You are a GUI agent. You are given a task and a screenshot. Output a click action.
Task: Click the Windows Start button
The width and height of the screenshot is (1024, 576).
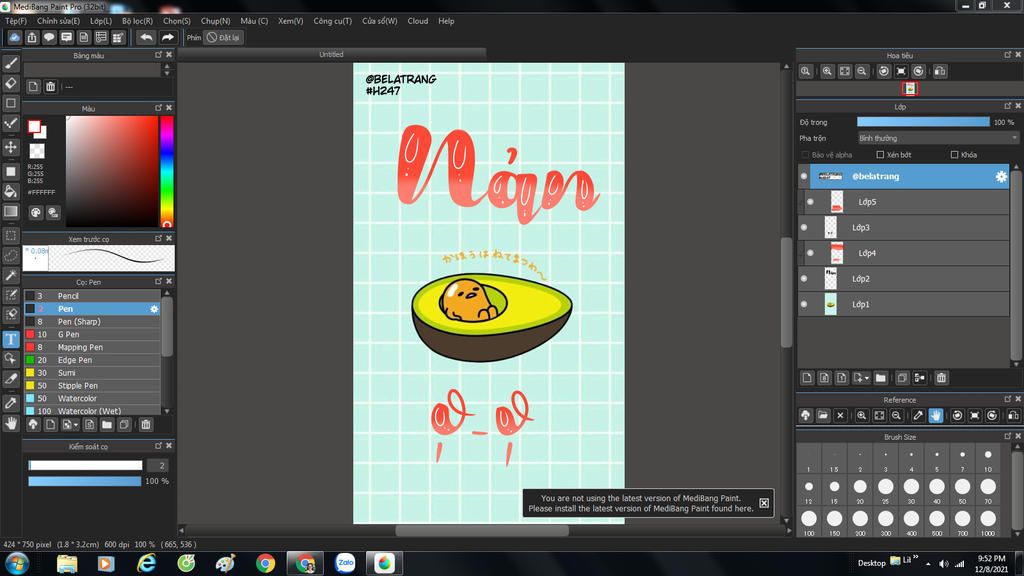[x=16, y=563]
